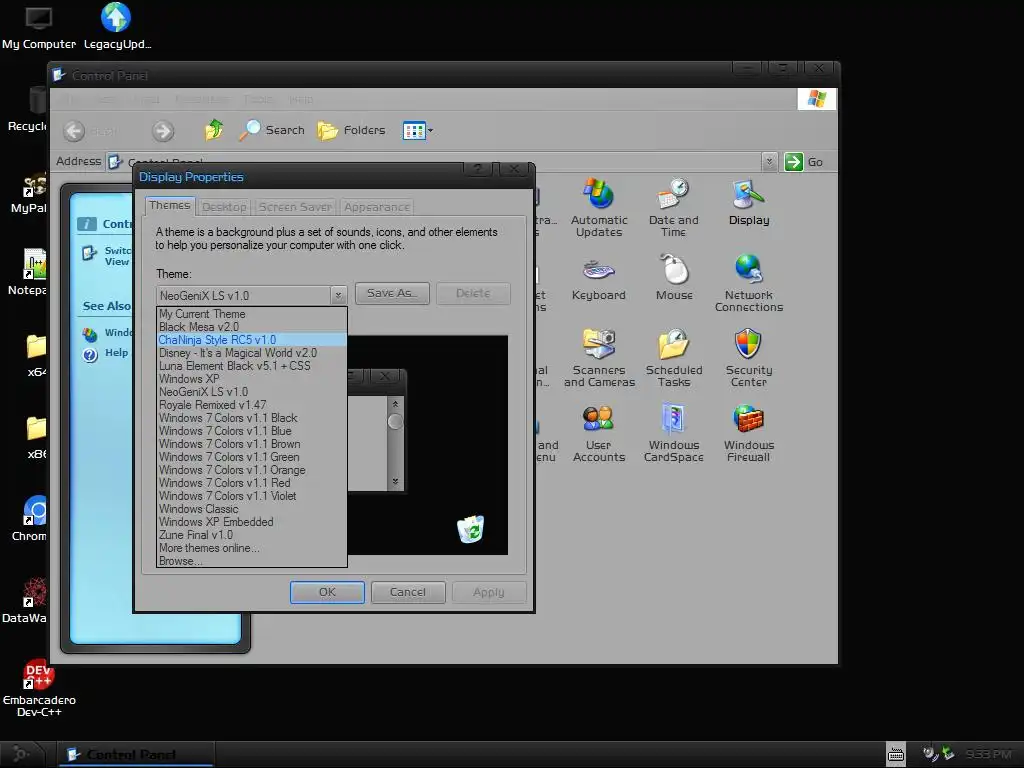Select Black Mesa v2.0 theme
1024x768 pixels.
click(x=251, y=327)
